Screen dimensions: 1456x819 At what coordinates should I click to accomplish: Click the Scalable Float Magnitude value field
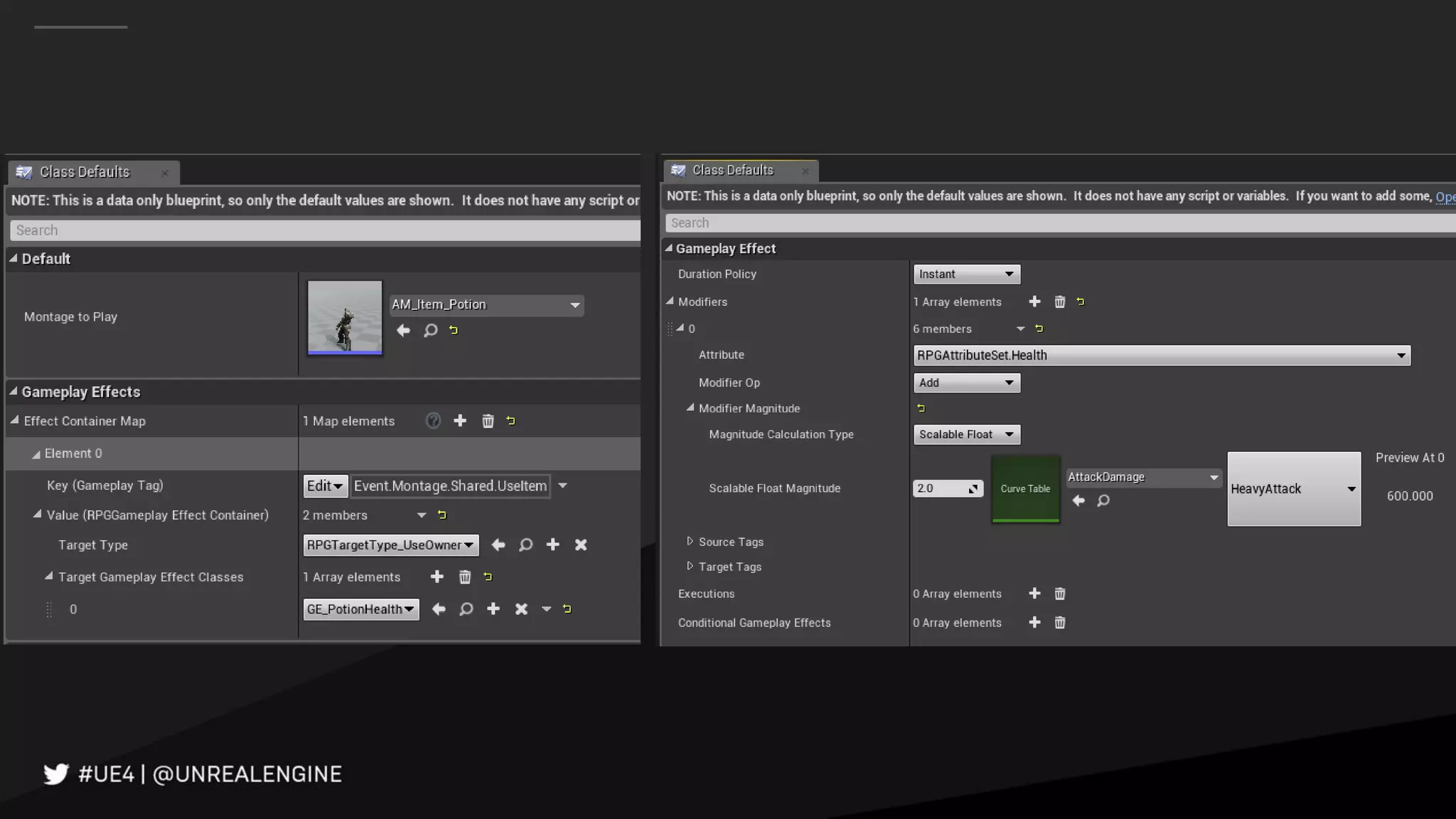point(940,488)
